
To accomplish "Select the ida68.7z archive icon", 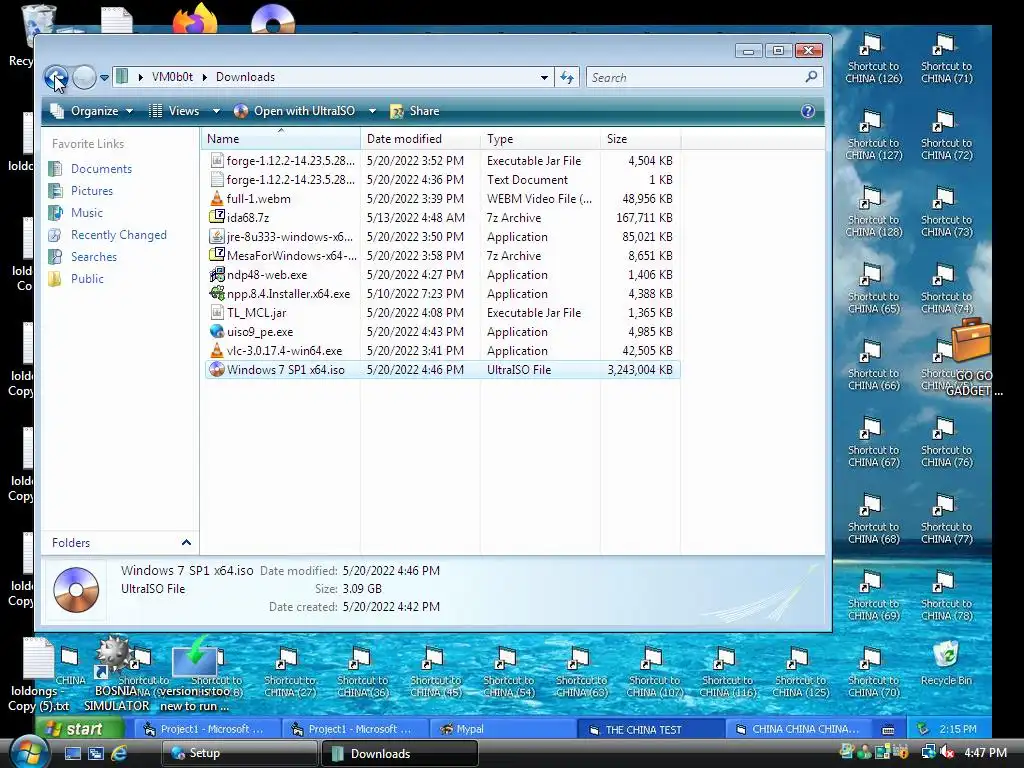I will coord(217,217).
